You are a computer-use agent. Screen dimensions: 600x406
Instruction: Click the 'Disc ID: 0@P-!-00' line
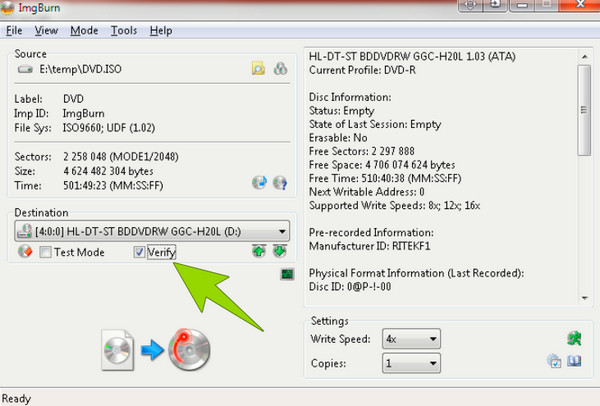click(350, 287)
